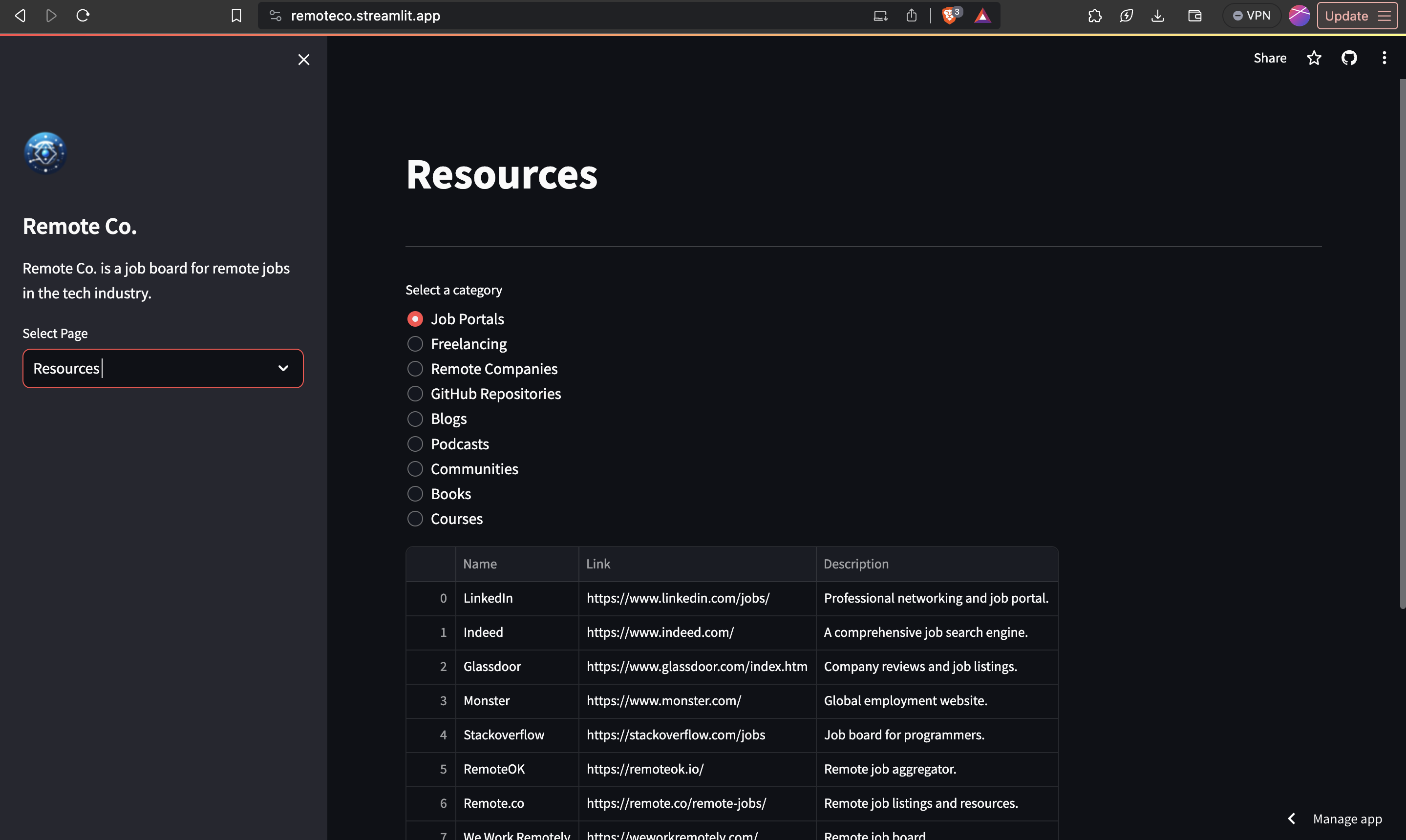The image size is (1406, 840).
Task: Open the extensions puzzle icon
Action: 1095,16
